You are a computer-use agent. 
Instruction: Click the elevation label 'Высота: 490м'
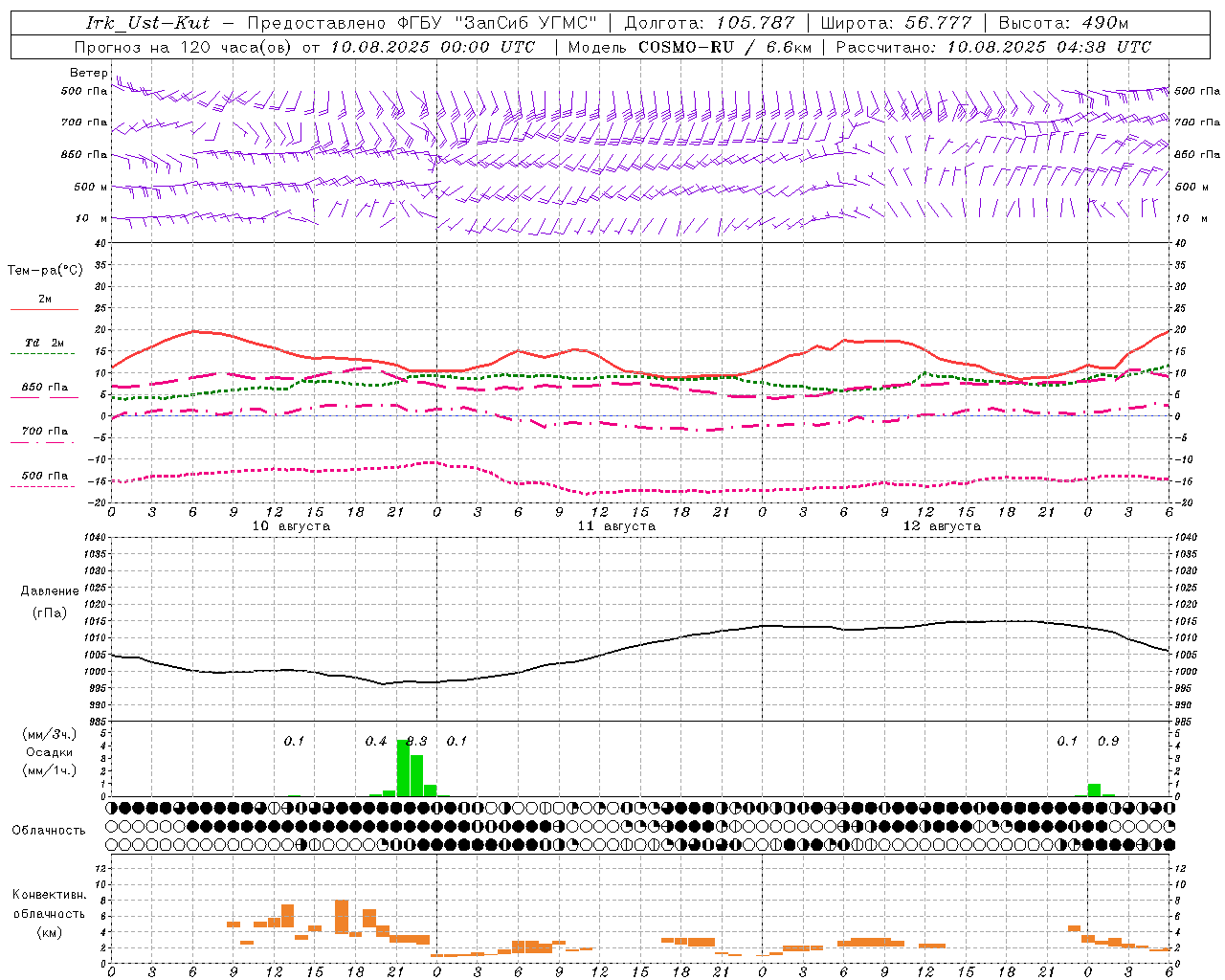pos(1064,23)
